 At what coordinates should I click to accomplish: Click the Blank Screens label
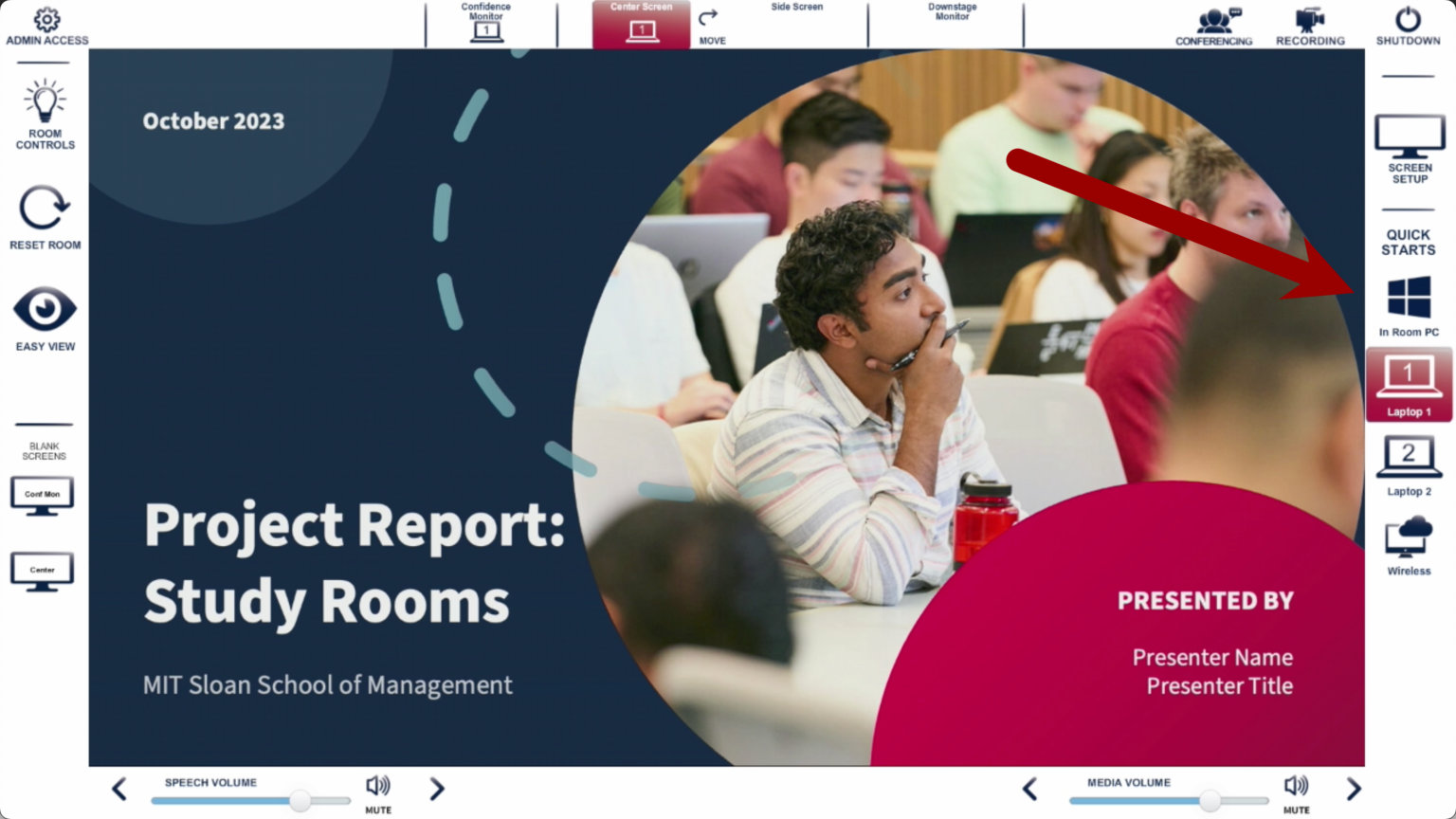[x=45, y=451]
